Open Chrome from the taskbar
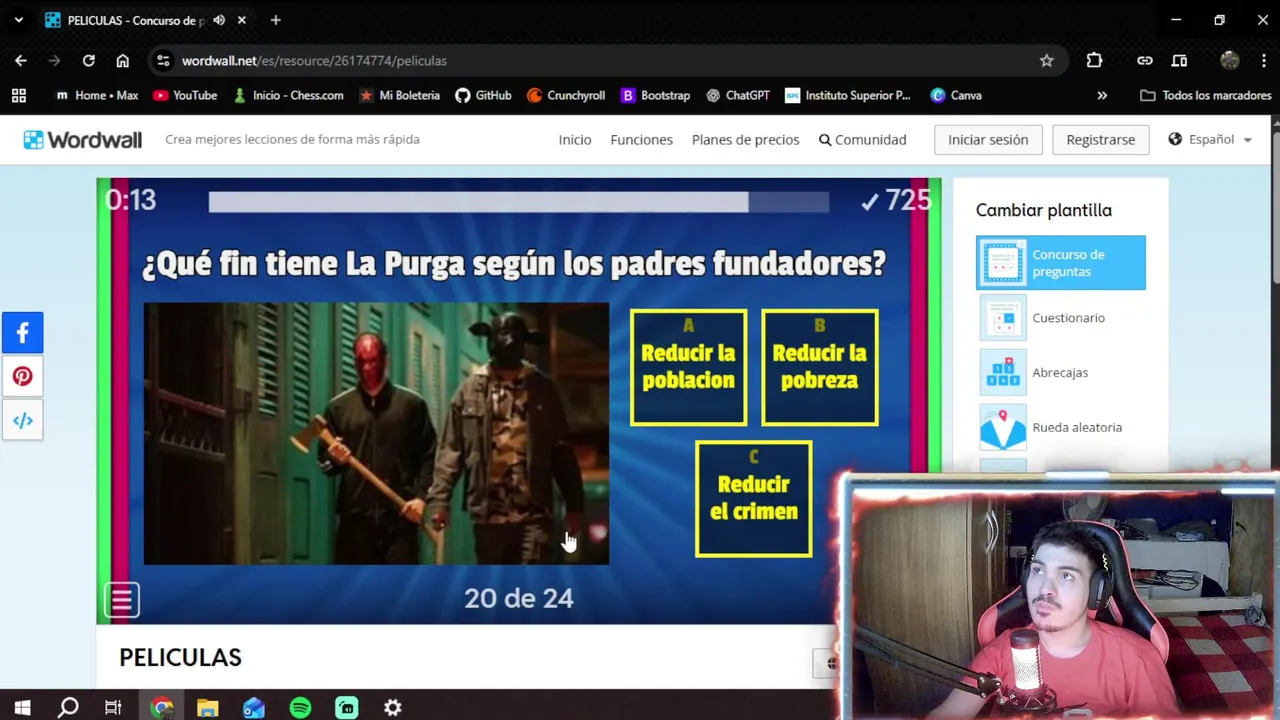 [162, 708]
